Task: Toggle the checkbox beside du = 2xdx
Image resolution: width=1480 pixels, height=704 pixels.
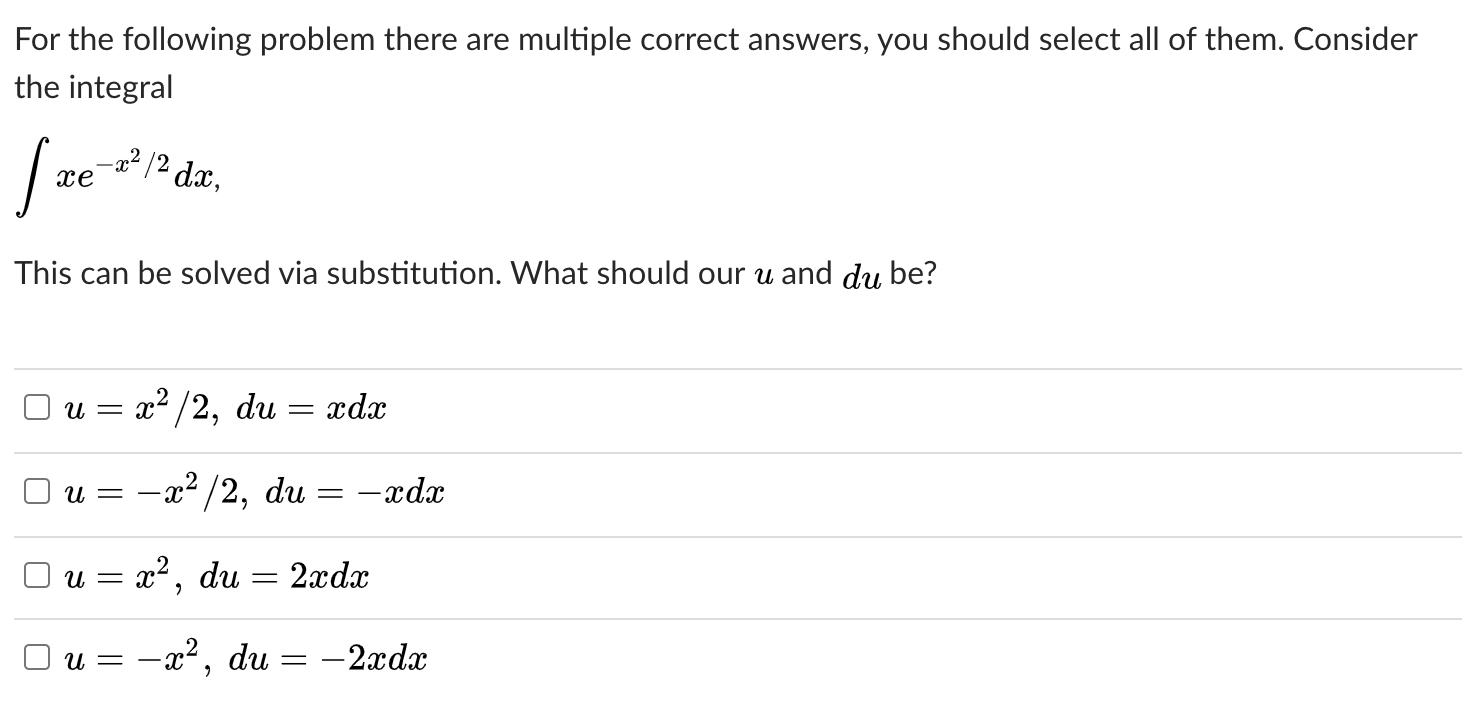Action: [37, 573]
